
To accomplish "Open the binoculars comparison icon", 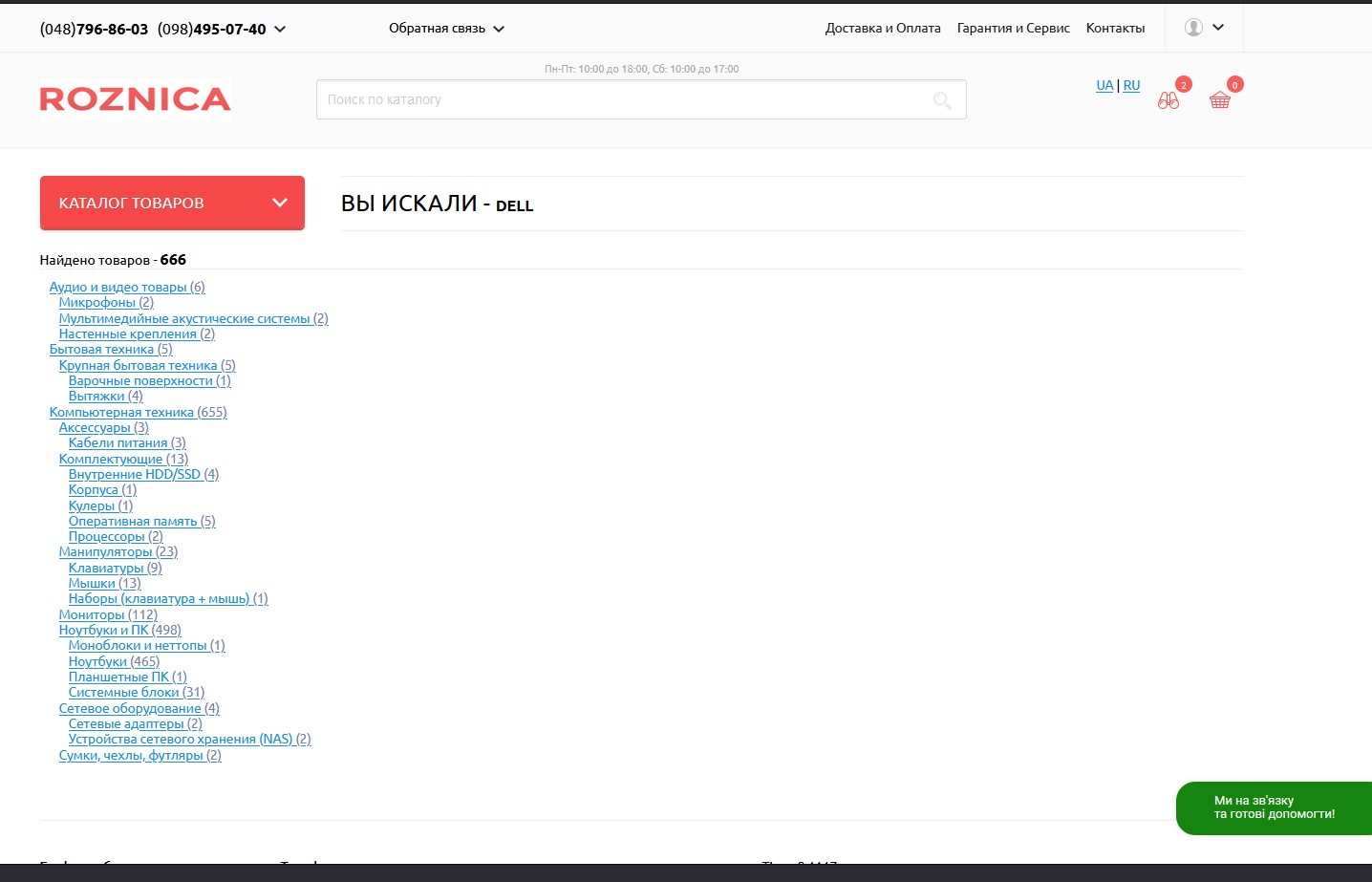I will (1168, 99).
